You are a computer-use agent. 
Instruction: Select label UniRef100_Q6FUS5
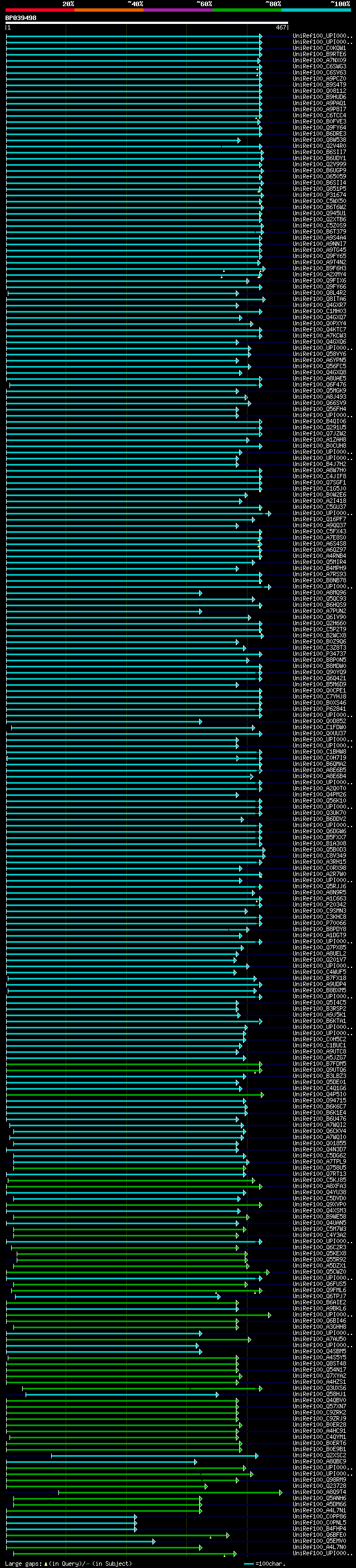point(319,1284)
